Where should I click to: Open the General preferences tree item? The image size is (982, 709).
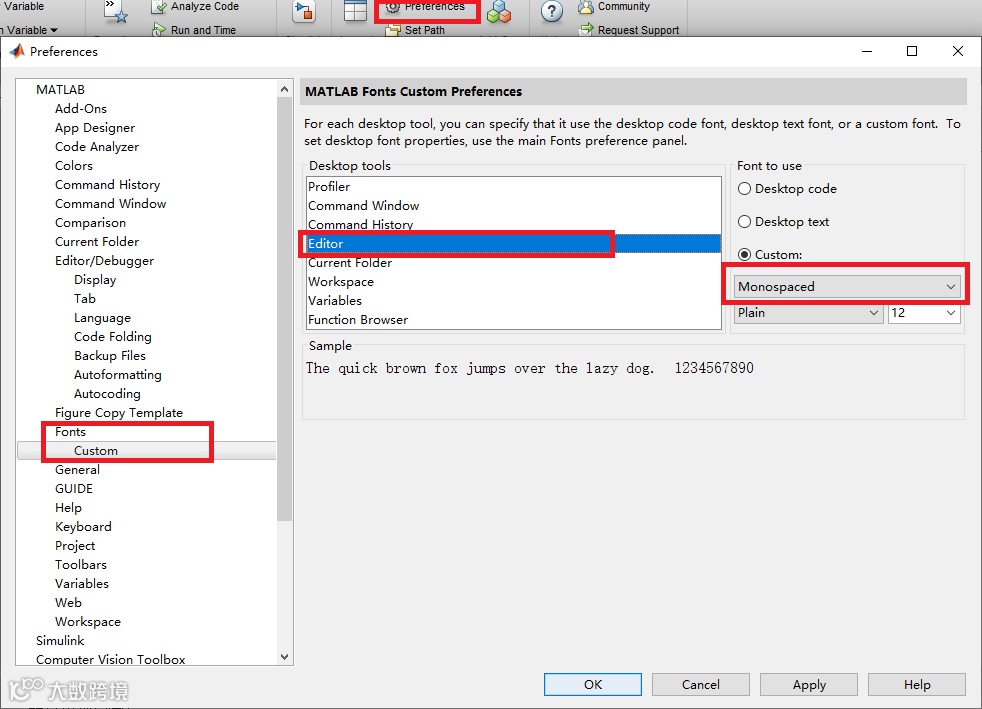(77, 470)
